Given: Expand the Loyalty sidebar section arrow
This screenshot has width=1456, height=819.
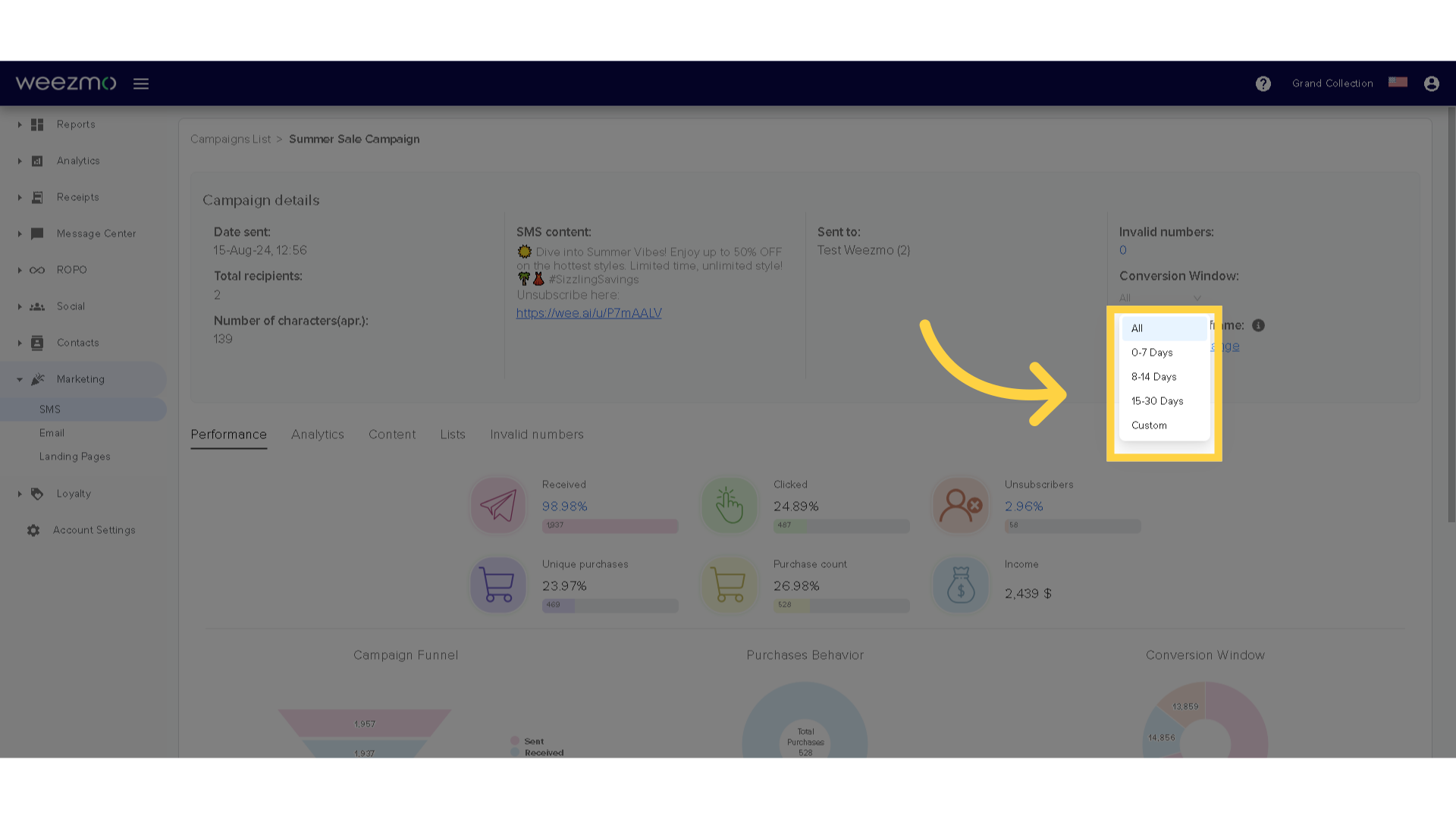Looking at the screenshot, I should [x=20, y=494].
